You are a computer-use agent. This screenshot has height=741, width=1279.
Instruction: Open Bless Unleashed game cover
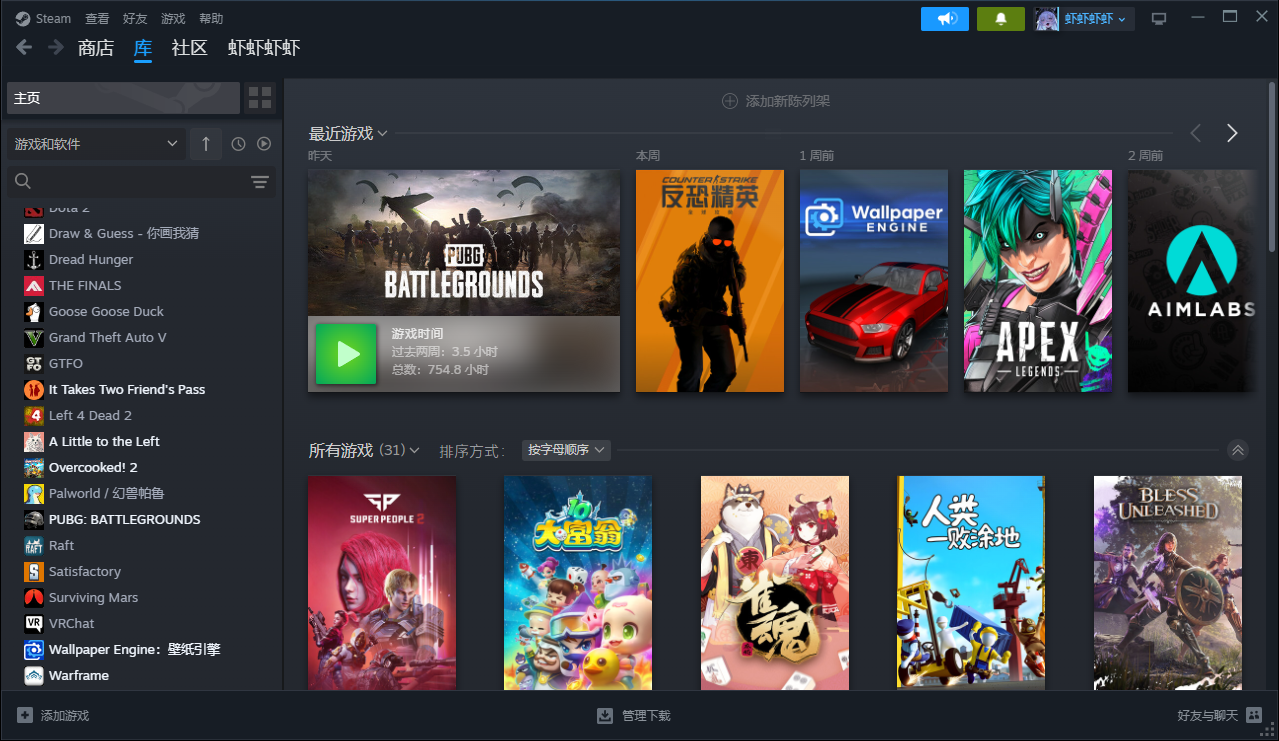point(1168,582)
